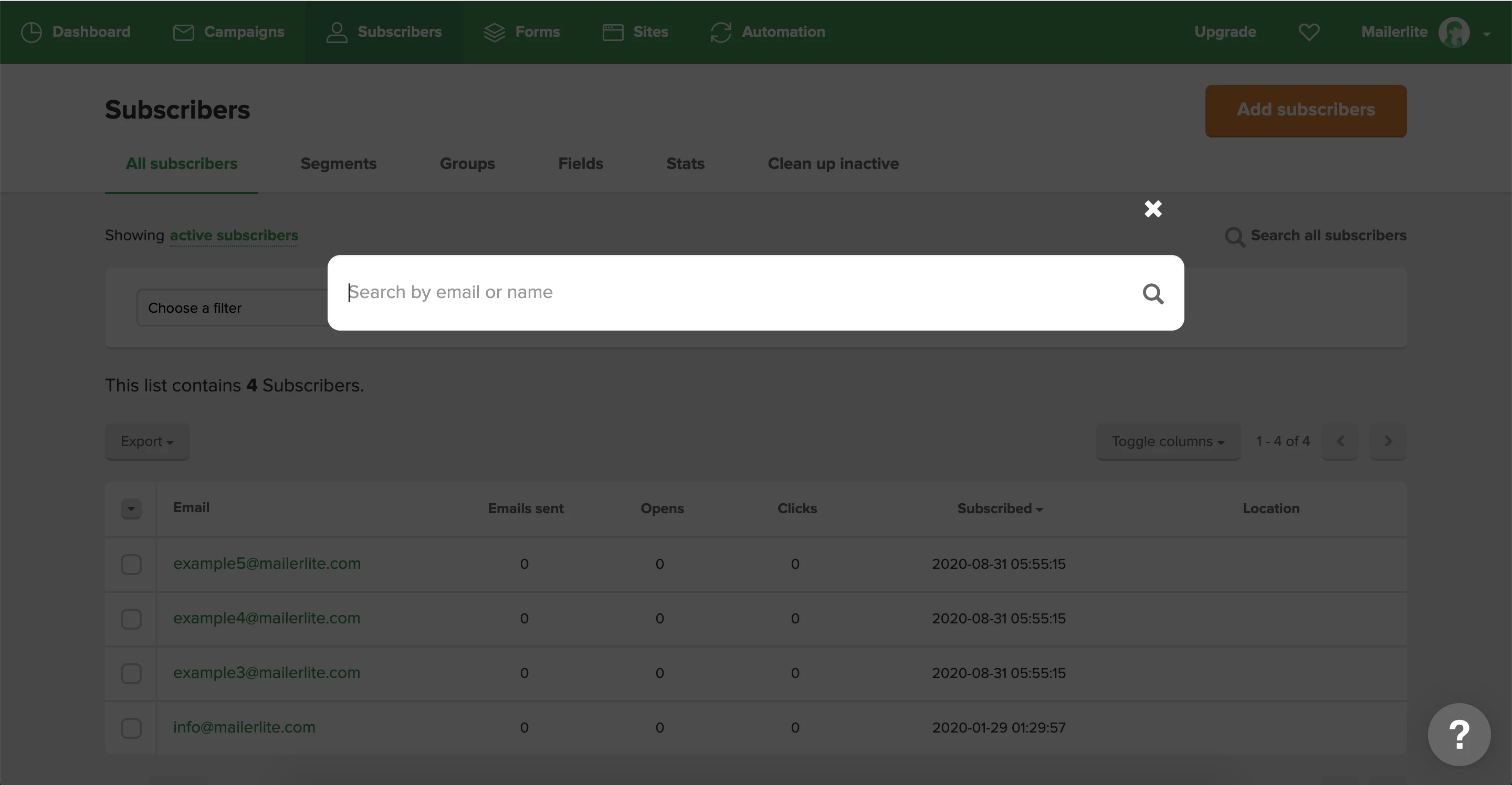Click the Dashboard pie-chart icon

31,32
